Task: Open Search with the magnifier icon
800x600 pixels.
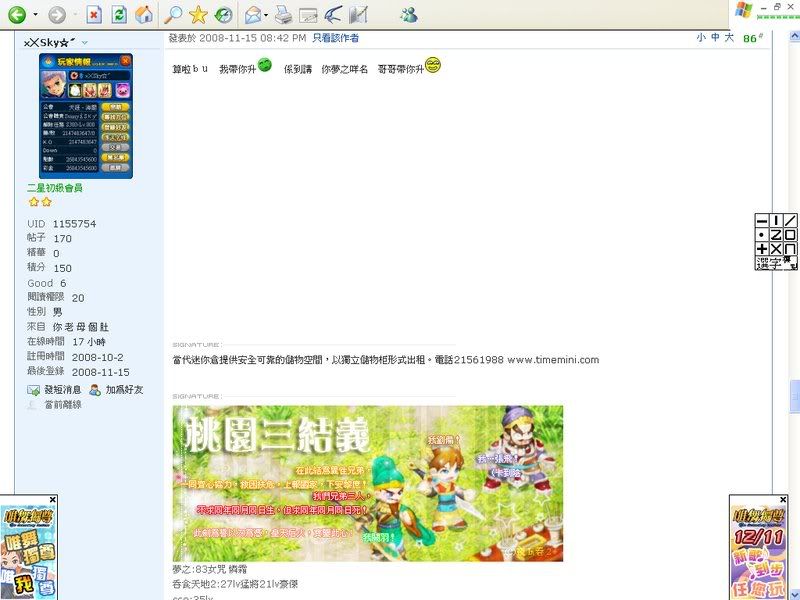Action: (x=173, y=15)
